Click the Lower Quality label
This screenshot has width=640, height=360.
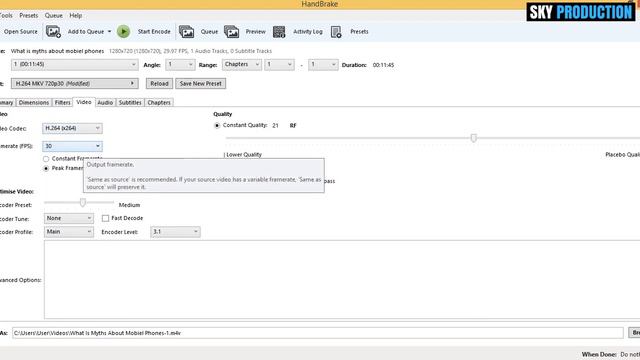click(x=244, y=155)
